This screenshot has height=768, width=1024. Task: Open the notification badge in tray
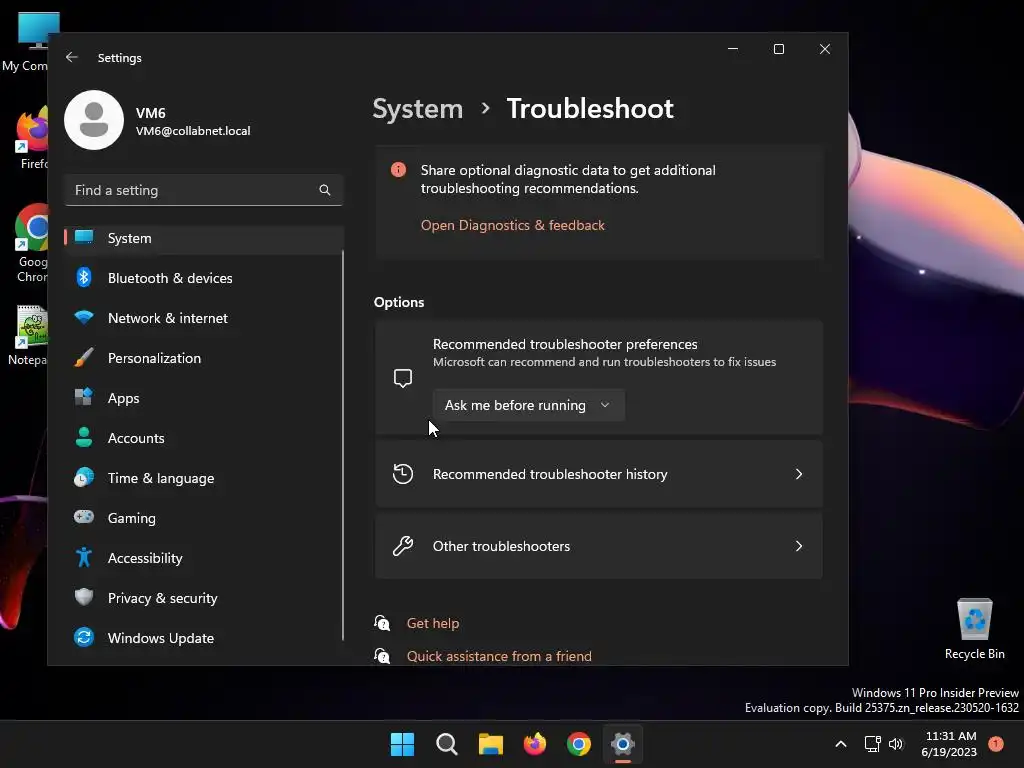tap(996, 743)
